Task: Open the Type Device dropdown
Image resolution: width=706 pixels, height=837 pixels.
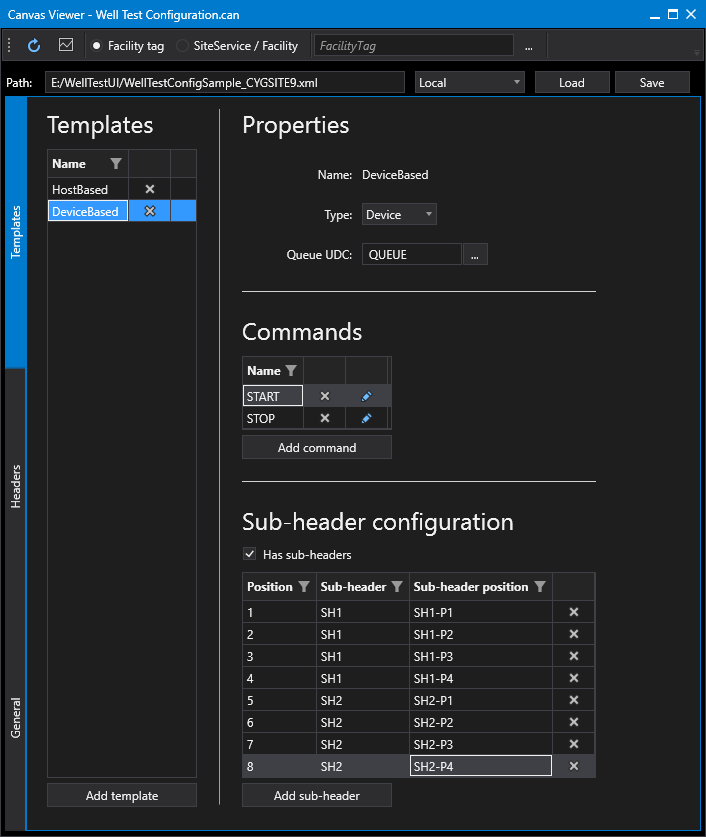Action: tap(399, 215)
